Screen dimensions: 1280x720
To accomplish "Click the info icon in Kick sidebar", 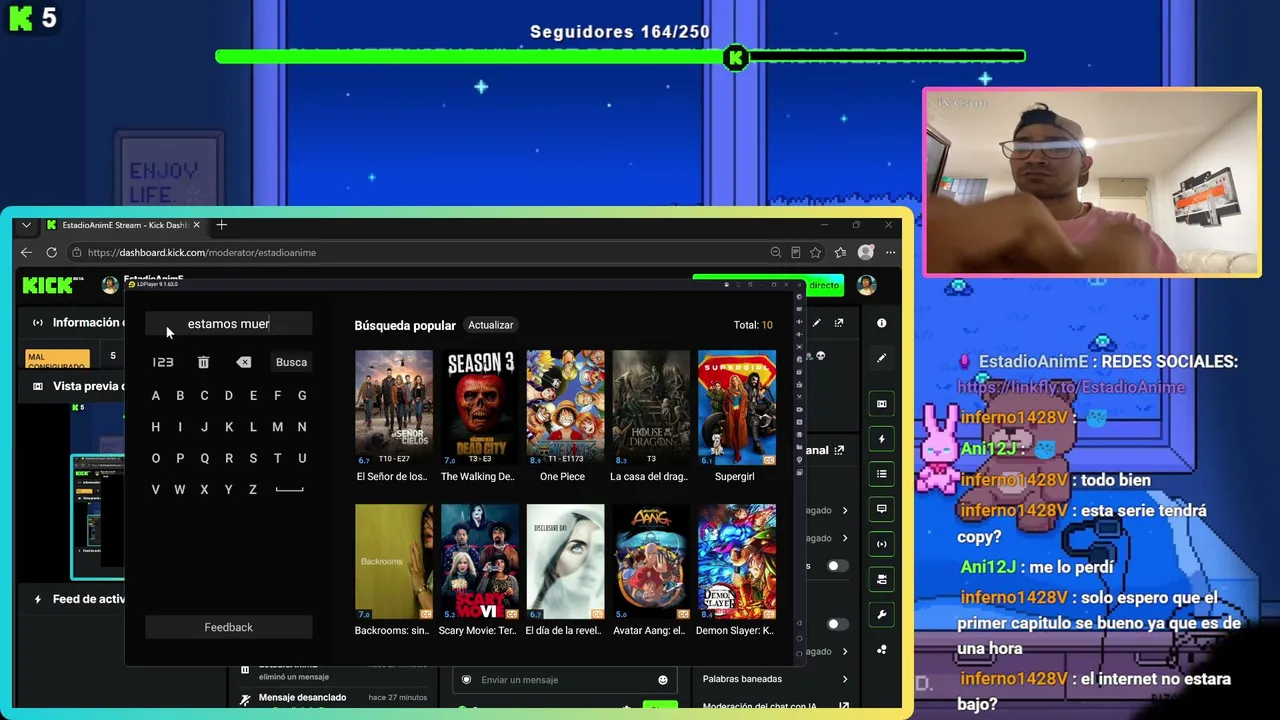I will pos(881,323).
